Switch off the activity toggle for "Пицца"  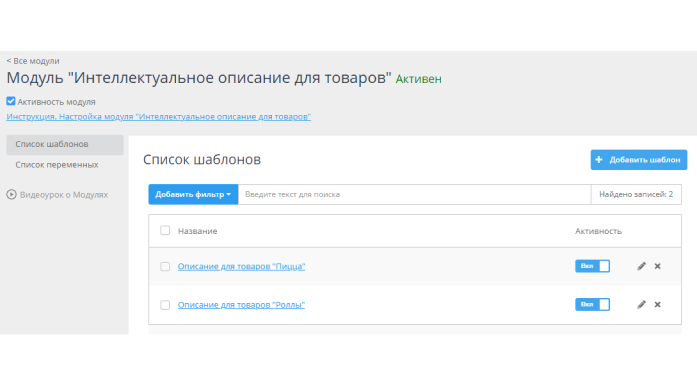pyautogui.click(x=592, y=266)
